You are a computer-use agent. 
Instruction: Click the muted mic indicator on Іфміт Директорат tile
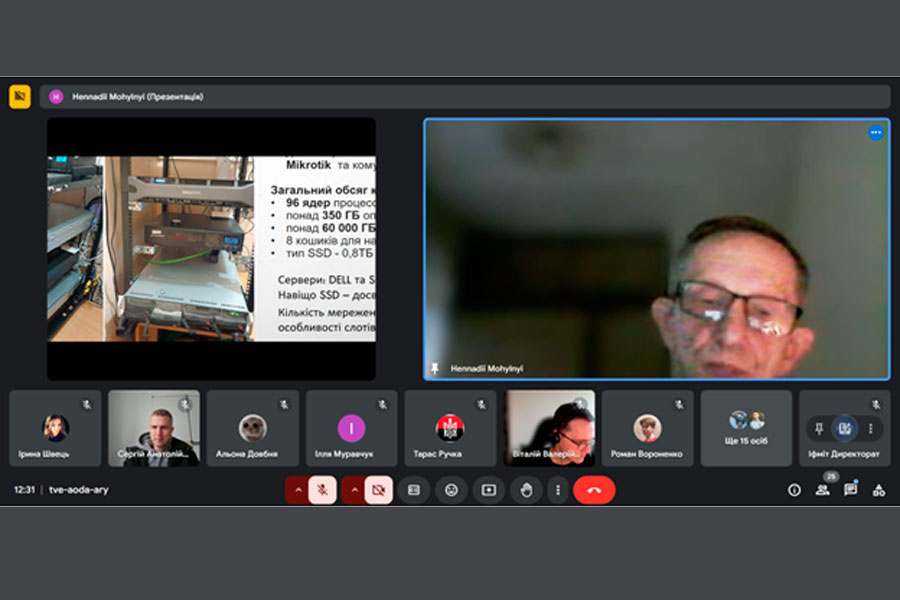click(x=876, y=404)
